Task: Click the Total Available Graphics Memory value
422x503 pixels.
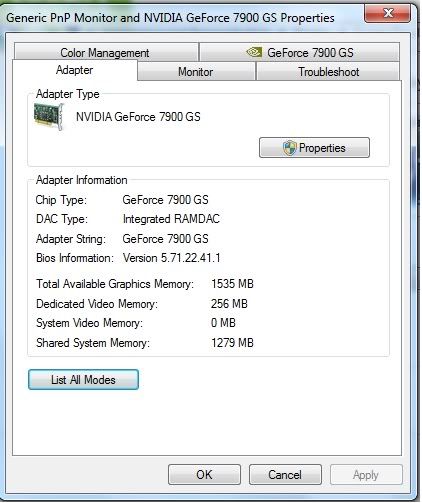Action: click(232, 284)
